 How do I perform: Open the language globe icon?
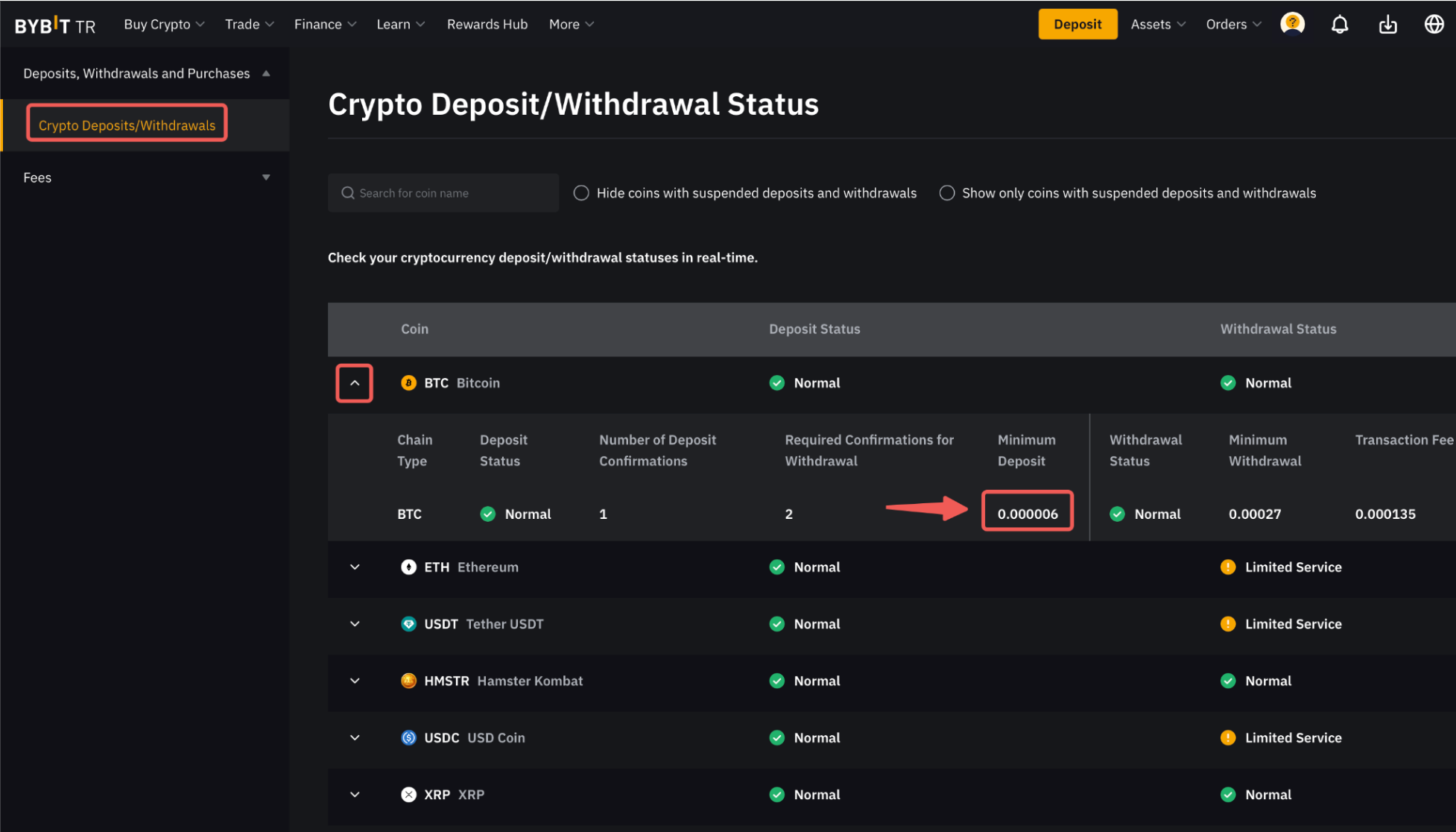1434,25
